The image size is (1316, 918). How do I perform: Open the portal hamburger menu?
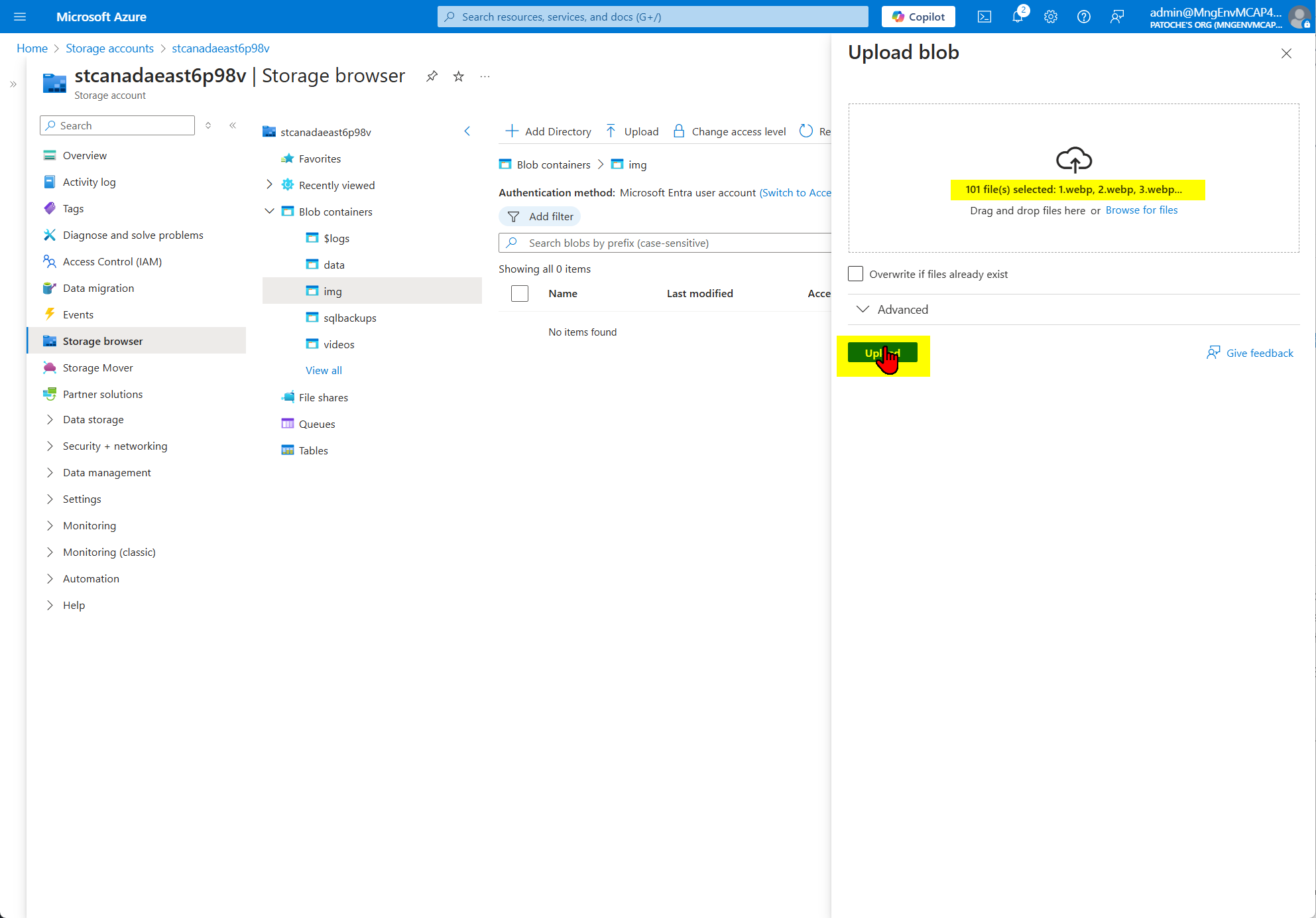click(20, 17)
